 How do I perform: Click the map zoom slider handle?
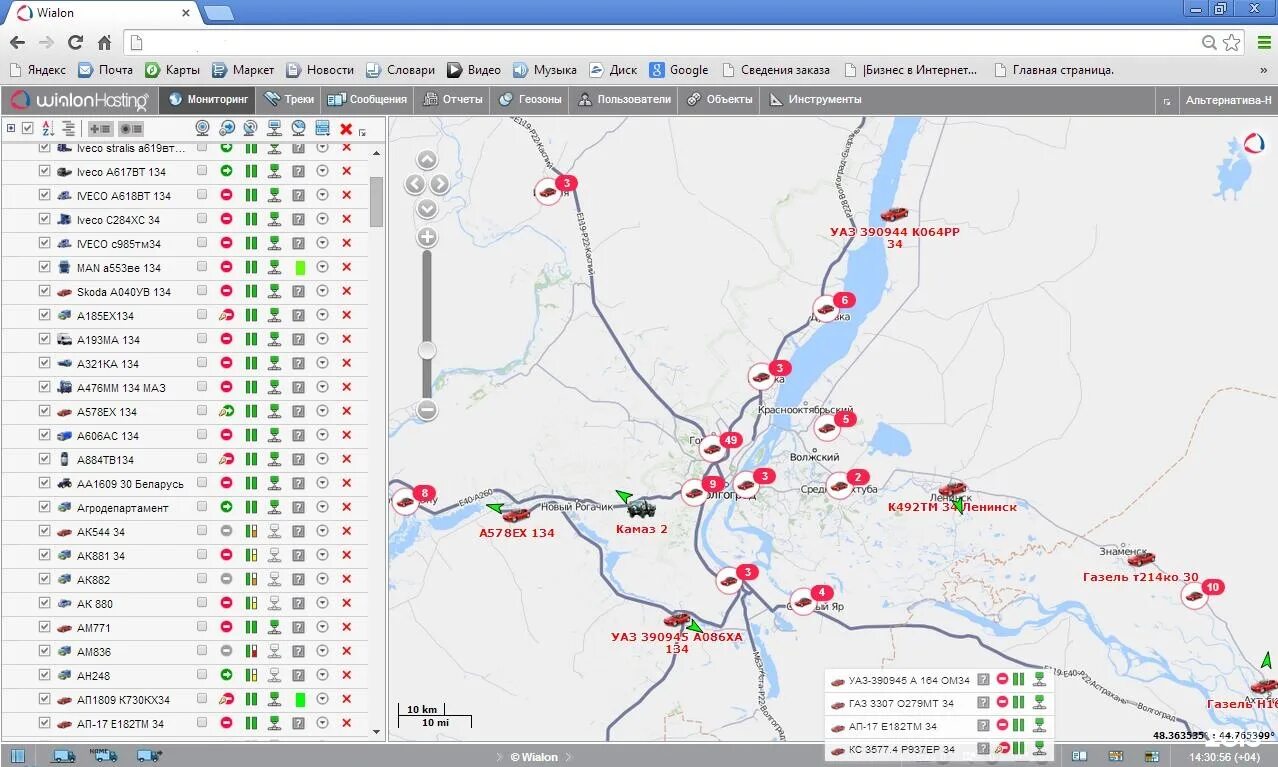click(x=427, y=350)
